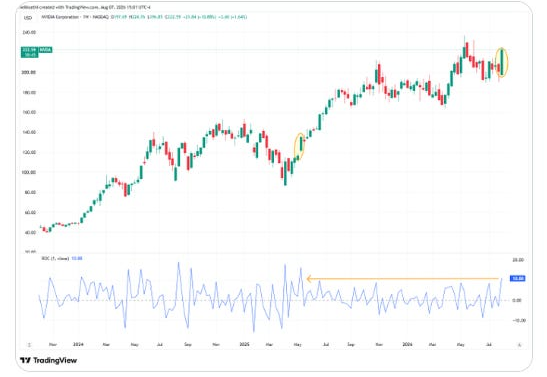Click the OHLC values in chart legend
Viewport: 547px width, 377px height.
tap(179, 17)
